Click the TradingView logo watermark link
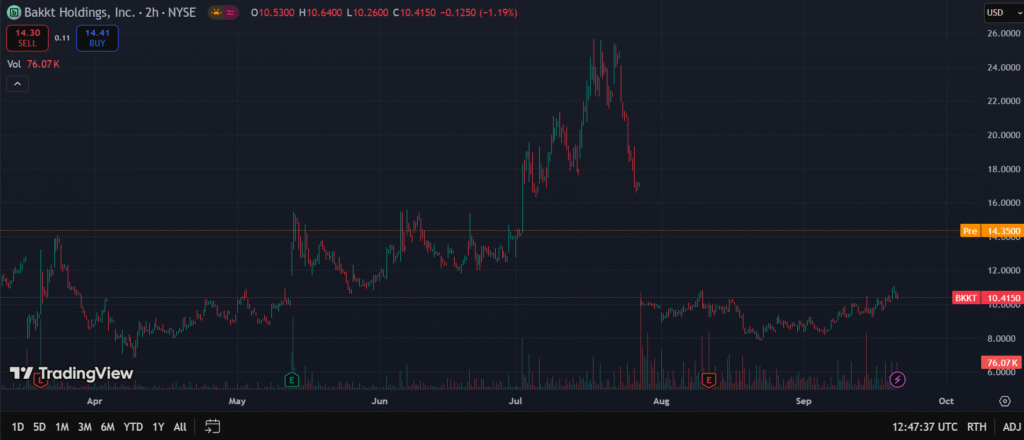The width and height of the screenshot is (1024, 440). (71, 373)
